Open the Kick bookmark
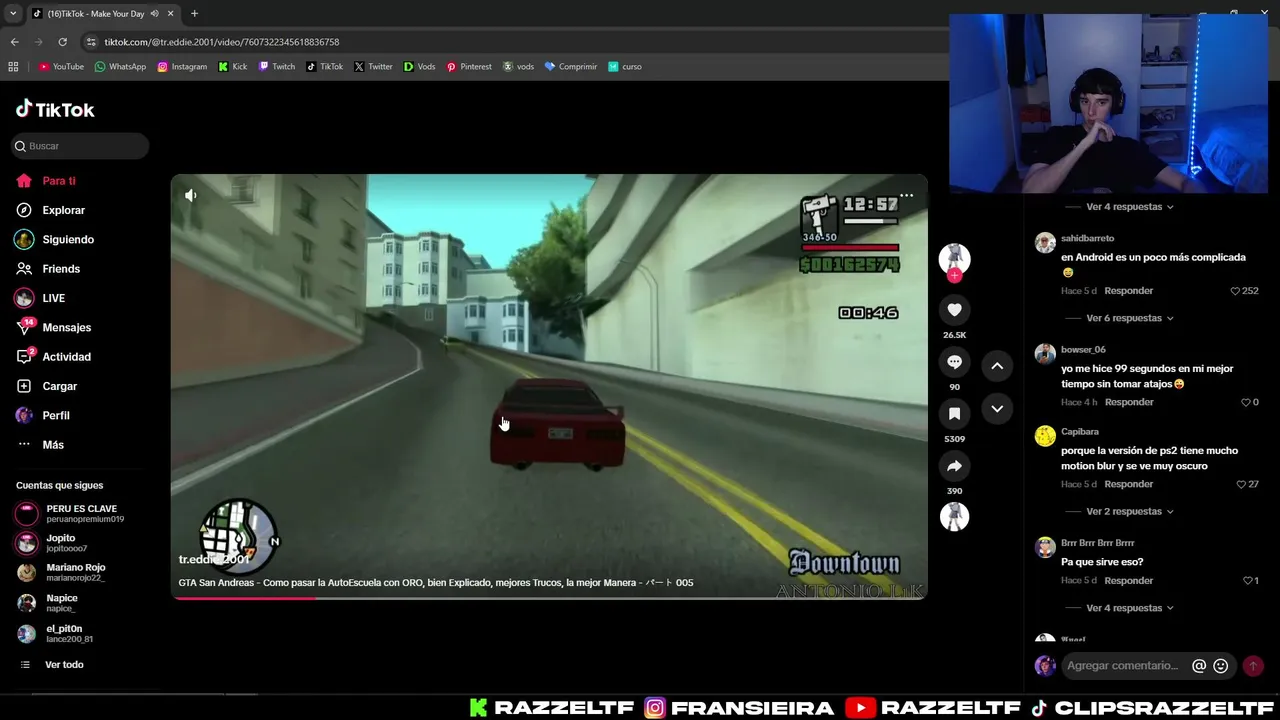The image size is (1280, 720). (232, 67)
